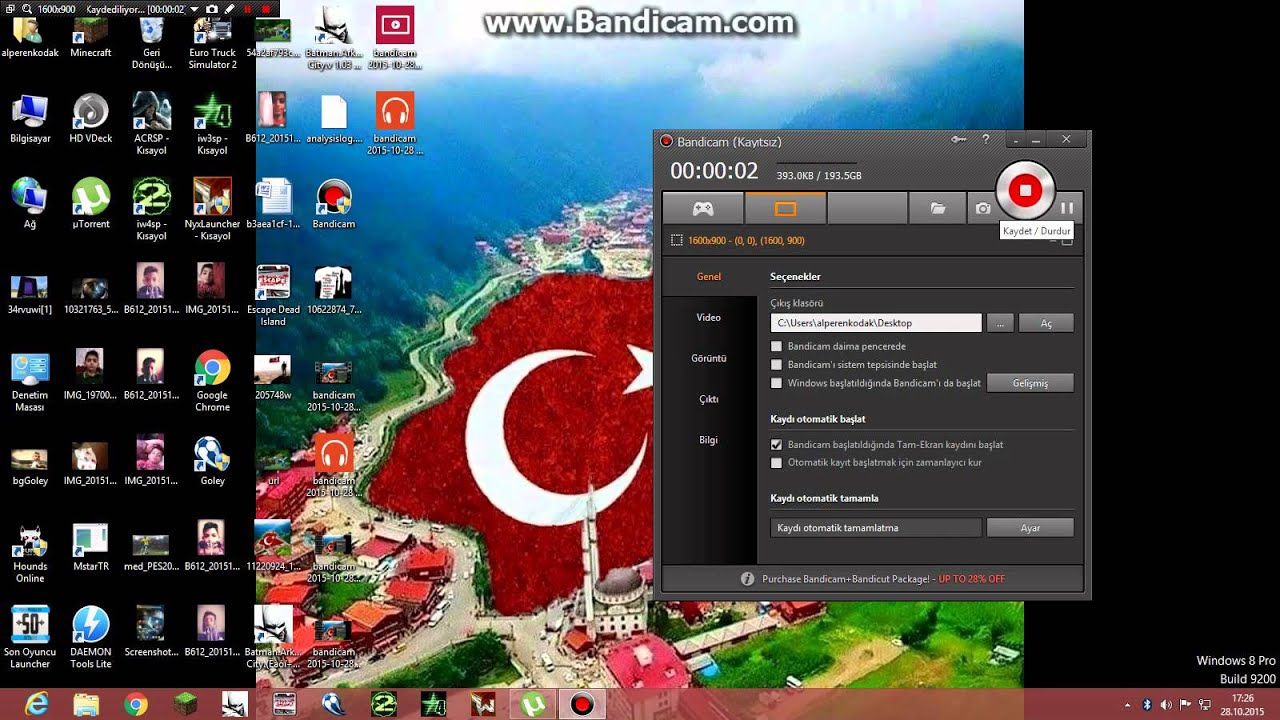Screen dimensions: 1280x720
Task: Open Internet Explorer from the taskbar
Action: pyautogui.click(x=37, y=705)
